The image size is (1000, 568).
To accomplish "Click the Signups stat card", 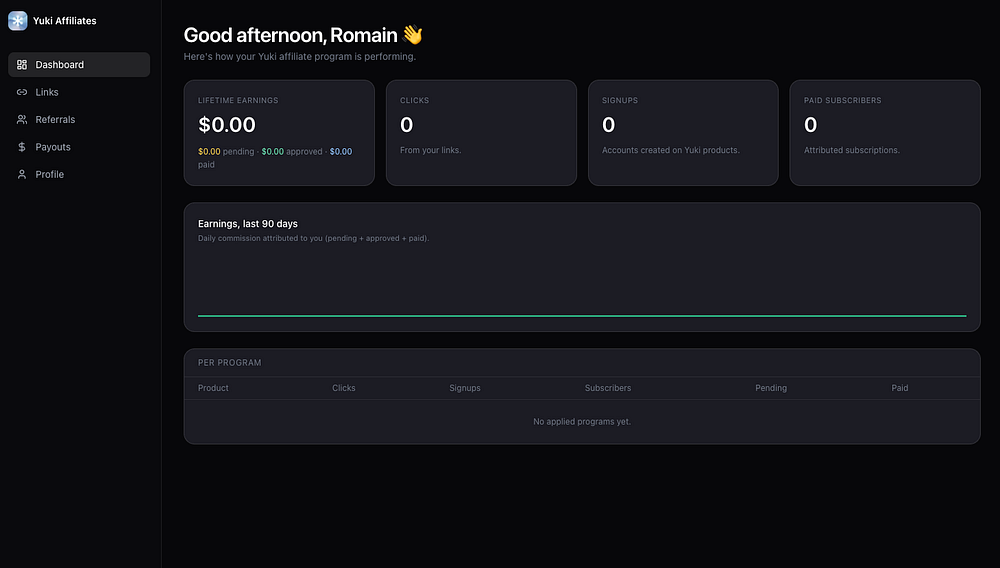I will point(683,133).
